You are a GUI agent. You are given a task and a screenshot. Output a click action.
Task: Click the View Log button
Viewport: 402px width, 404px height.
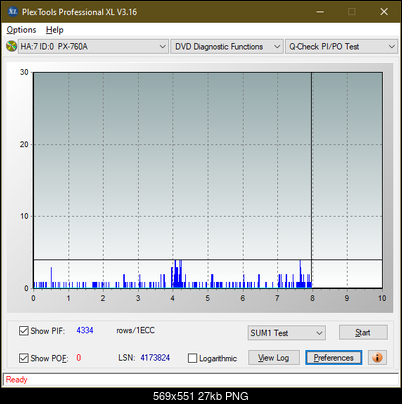274,358
